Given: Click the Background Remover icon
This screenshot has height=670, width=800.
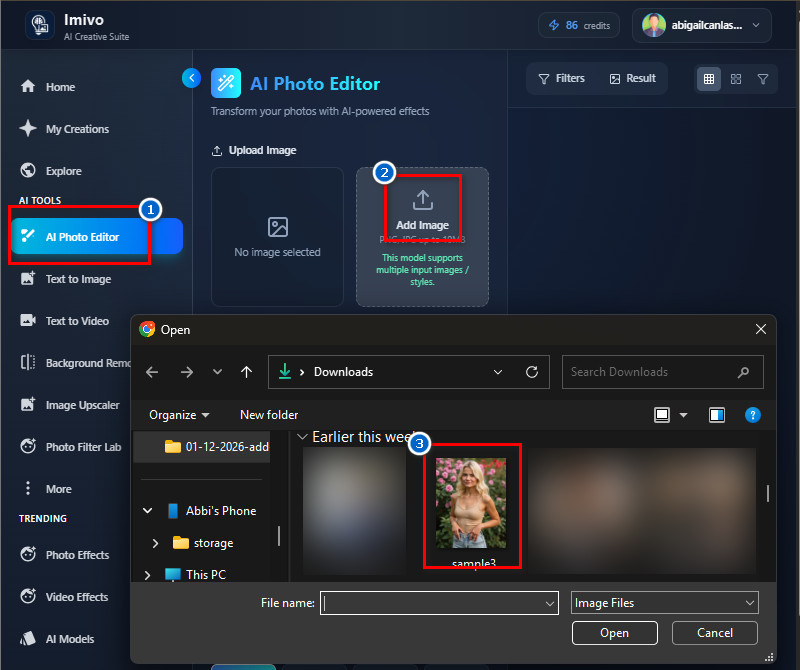Looking at the screenshot, I should 28,362.
